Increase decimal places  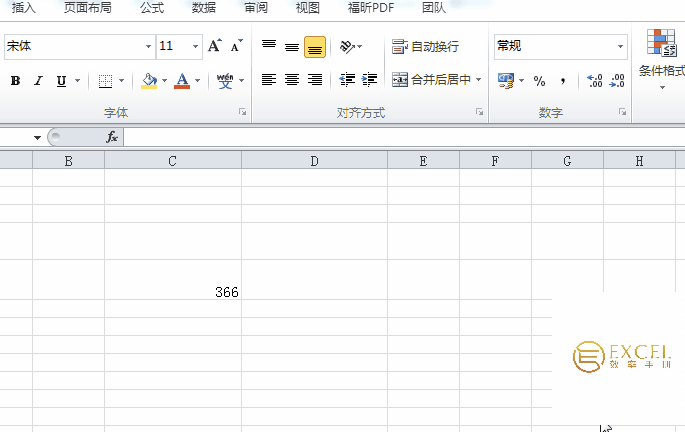coord(595,81)
